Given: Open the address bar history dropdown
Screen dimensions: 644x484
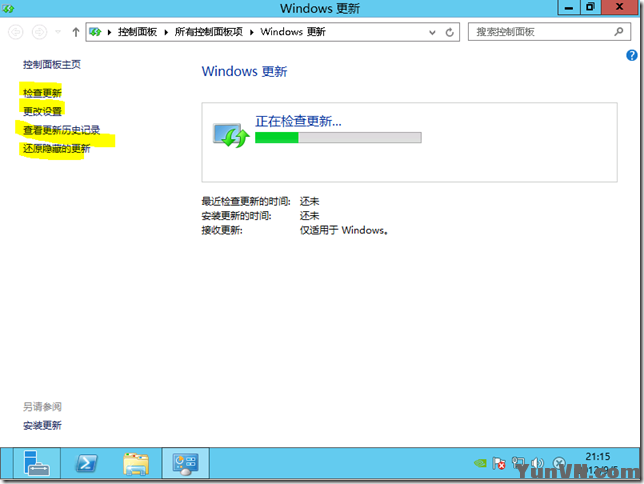Looking at the screenshot, I should coord(432,32).
